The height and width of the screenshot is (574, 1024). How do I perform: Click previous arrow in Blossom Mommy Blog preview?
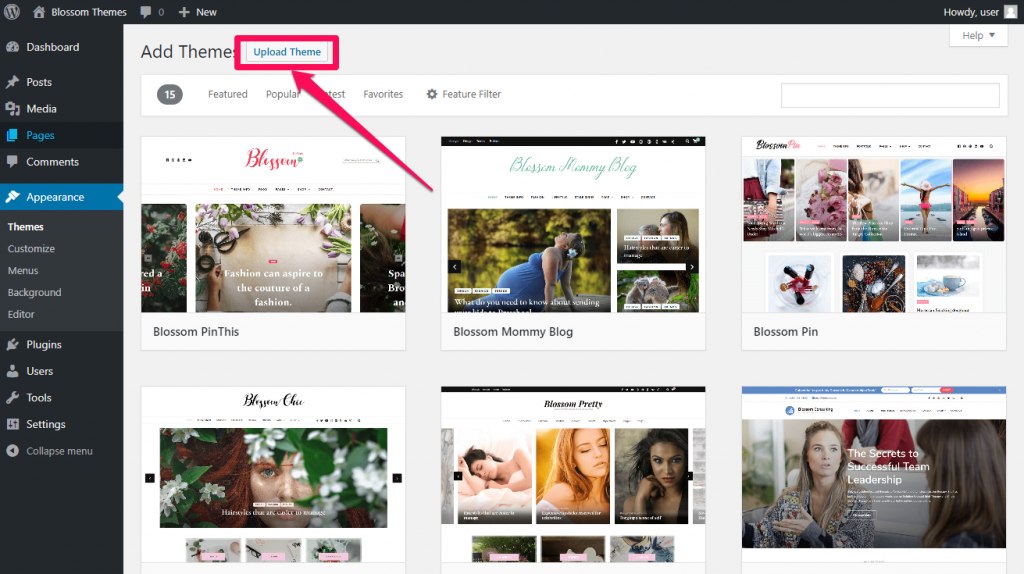click(455, 266)
